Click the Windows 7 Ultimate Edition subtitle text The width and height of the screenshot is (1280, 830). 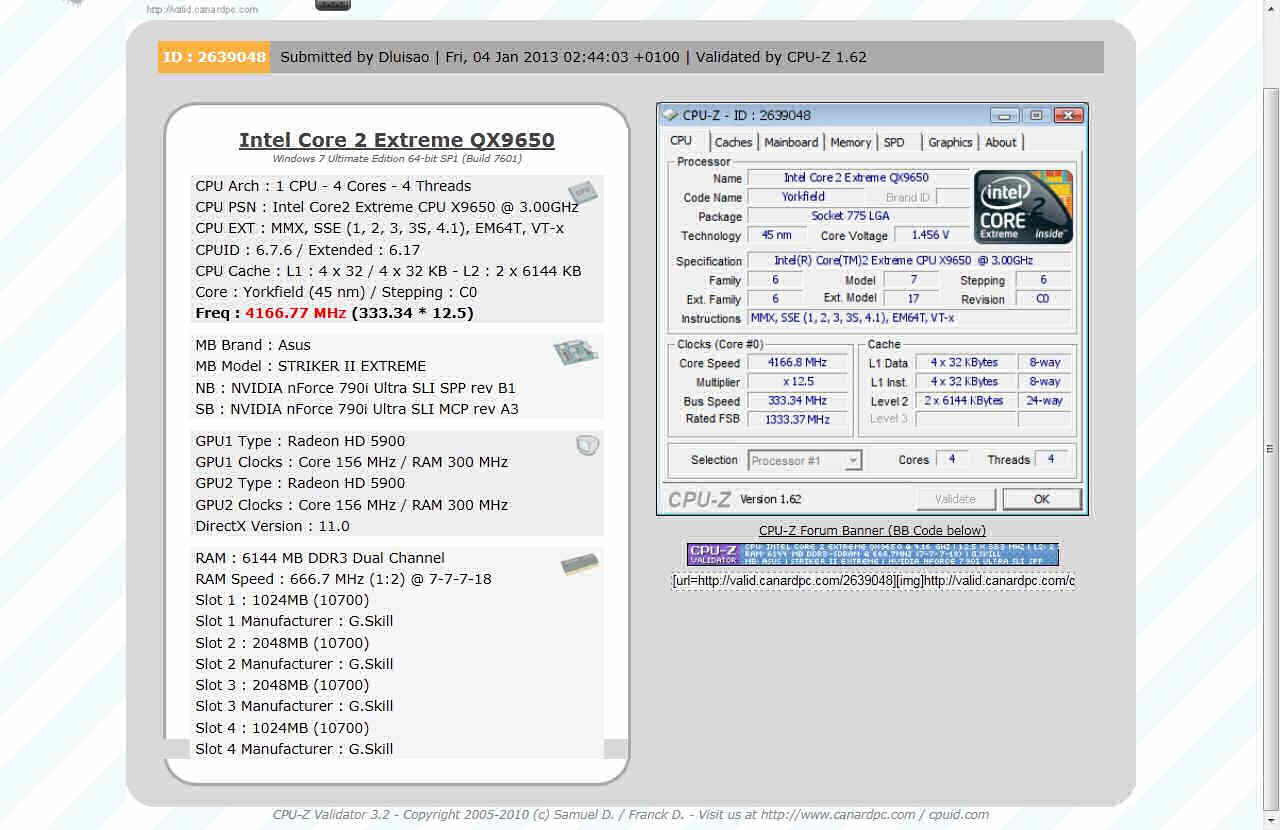click(x=397, y=159)
